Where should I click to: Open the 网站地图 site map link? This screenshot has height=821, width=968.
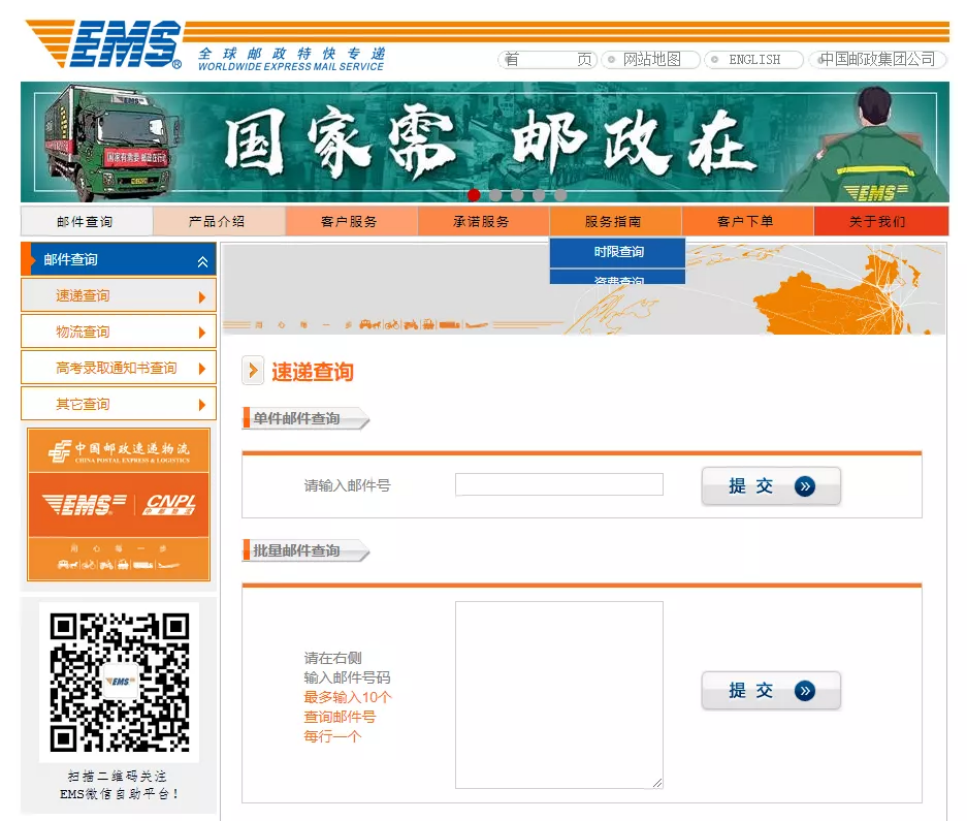651,59
